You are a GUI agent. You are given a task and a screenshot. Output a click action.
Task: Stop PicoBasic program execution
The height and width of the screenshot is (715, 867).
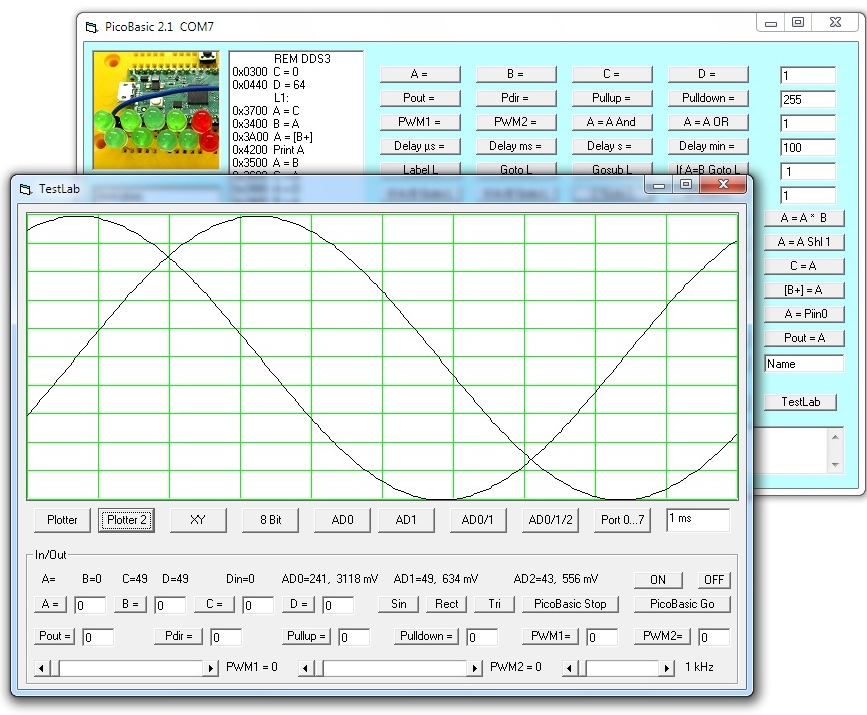570,604
